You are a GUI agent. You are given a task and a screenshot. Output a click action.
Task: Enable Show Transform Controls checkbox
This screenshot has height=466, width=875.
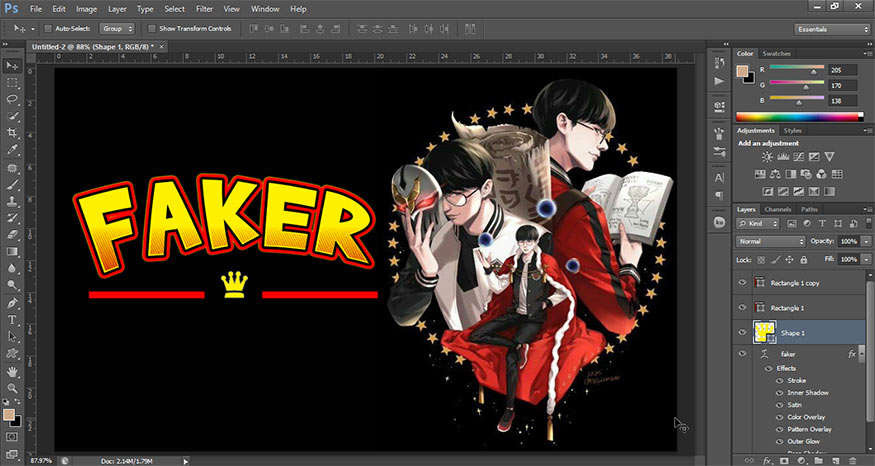[x=151, y=28]
